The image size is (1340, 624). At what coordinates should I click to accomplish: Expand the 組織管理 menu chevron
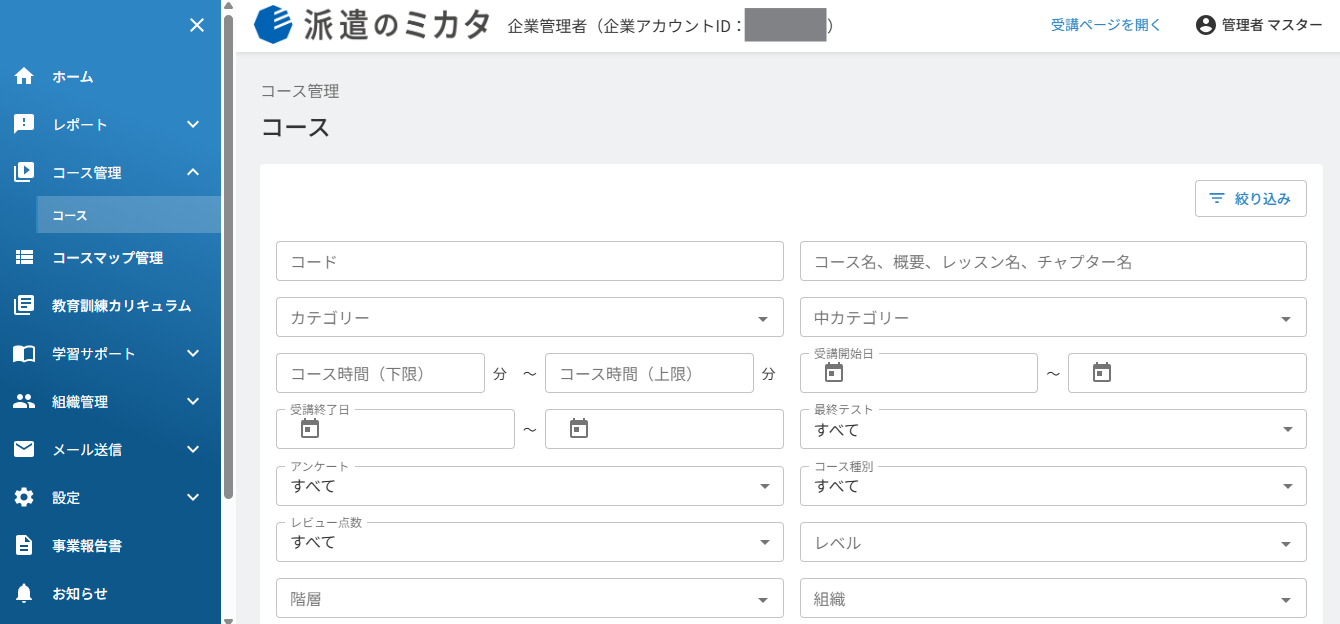[194, 402]
